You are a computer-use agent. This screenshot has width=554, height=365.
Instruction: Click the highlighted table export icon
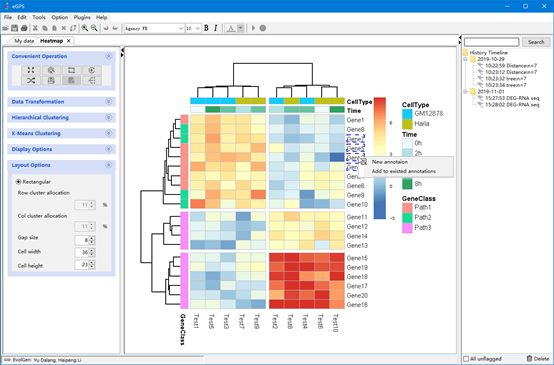click(71, 81)
